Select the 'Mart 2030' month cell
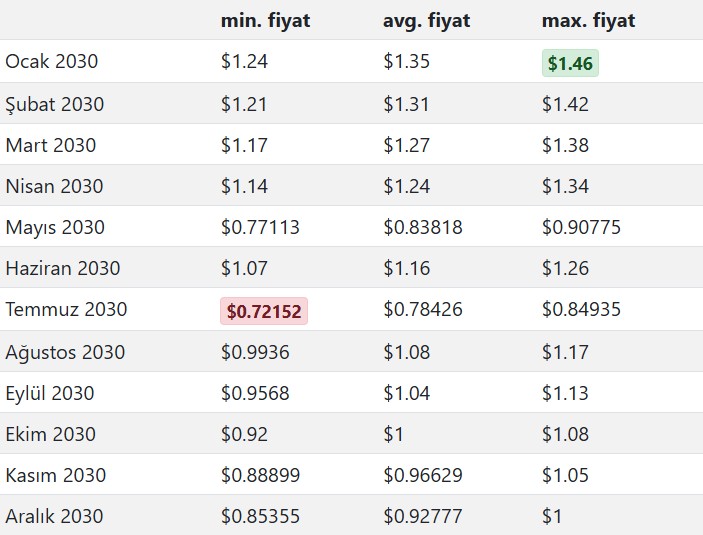703x535 pixels. point(51,145)
